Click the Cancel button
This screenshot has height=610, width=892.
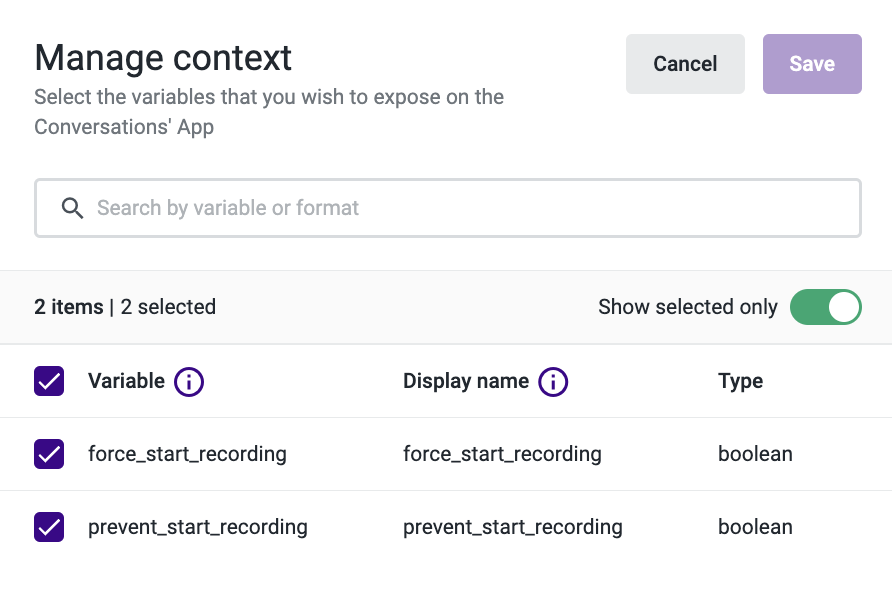click(685, 64)
